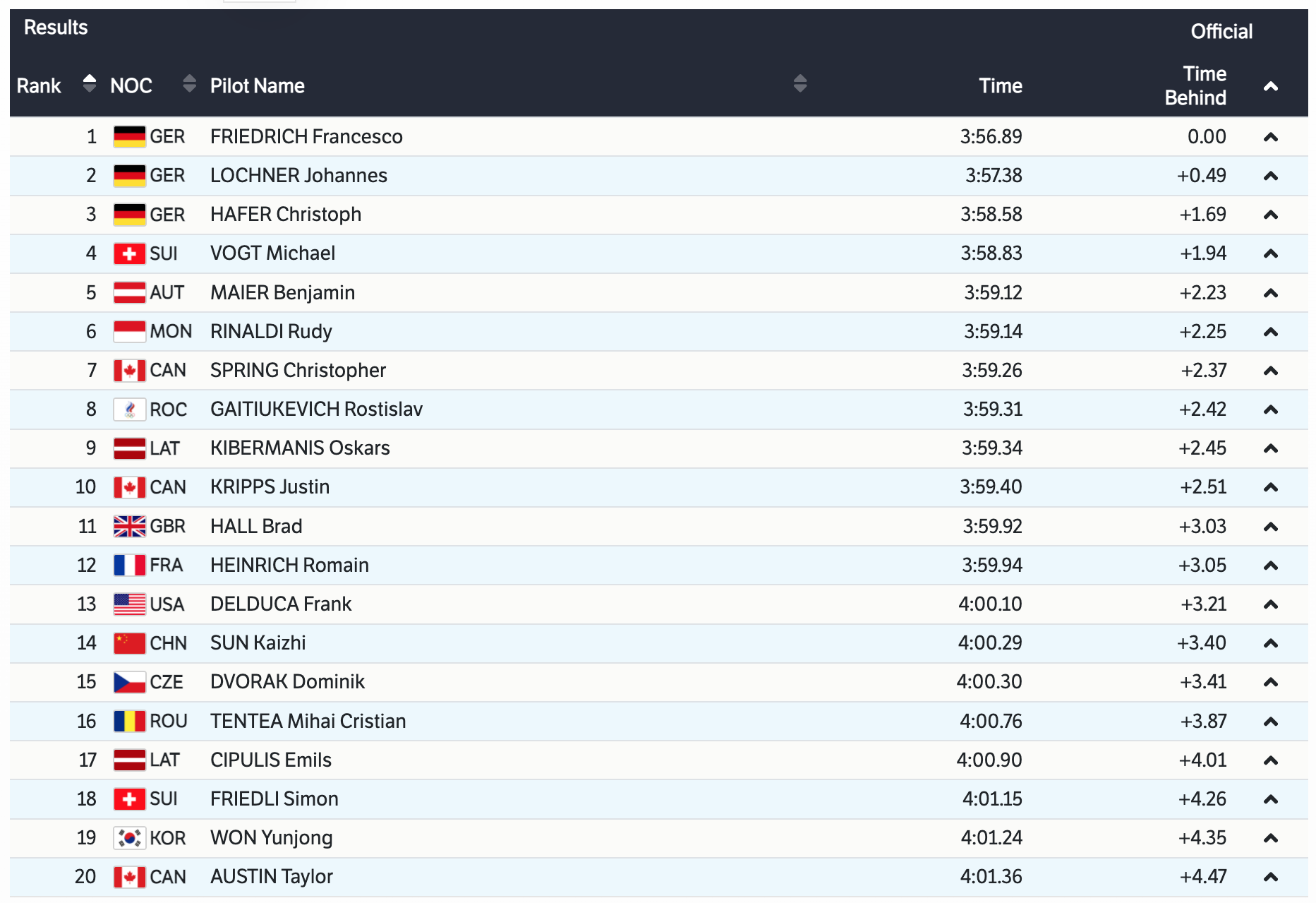Select pilot name SUN Kaizhi
Viewport: 1316px width, 903px height.
[258, 643]
